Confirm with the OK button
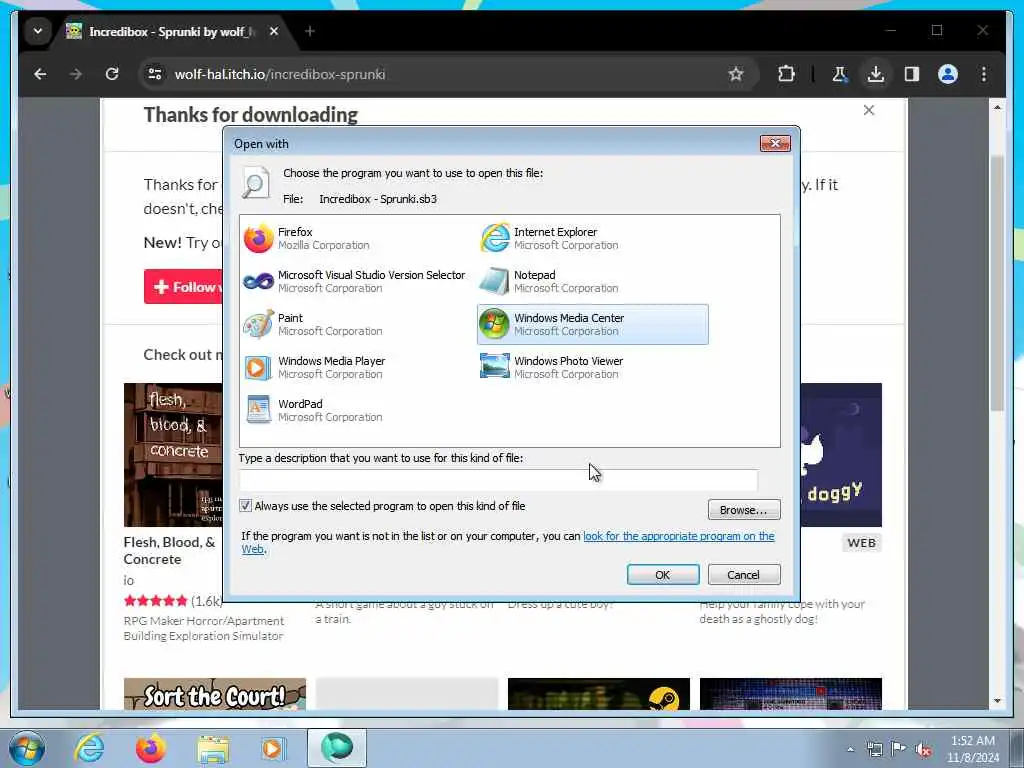This screenshot has width=1024, height=768. coord(662,575)
